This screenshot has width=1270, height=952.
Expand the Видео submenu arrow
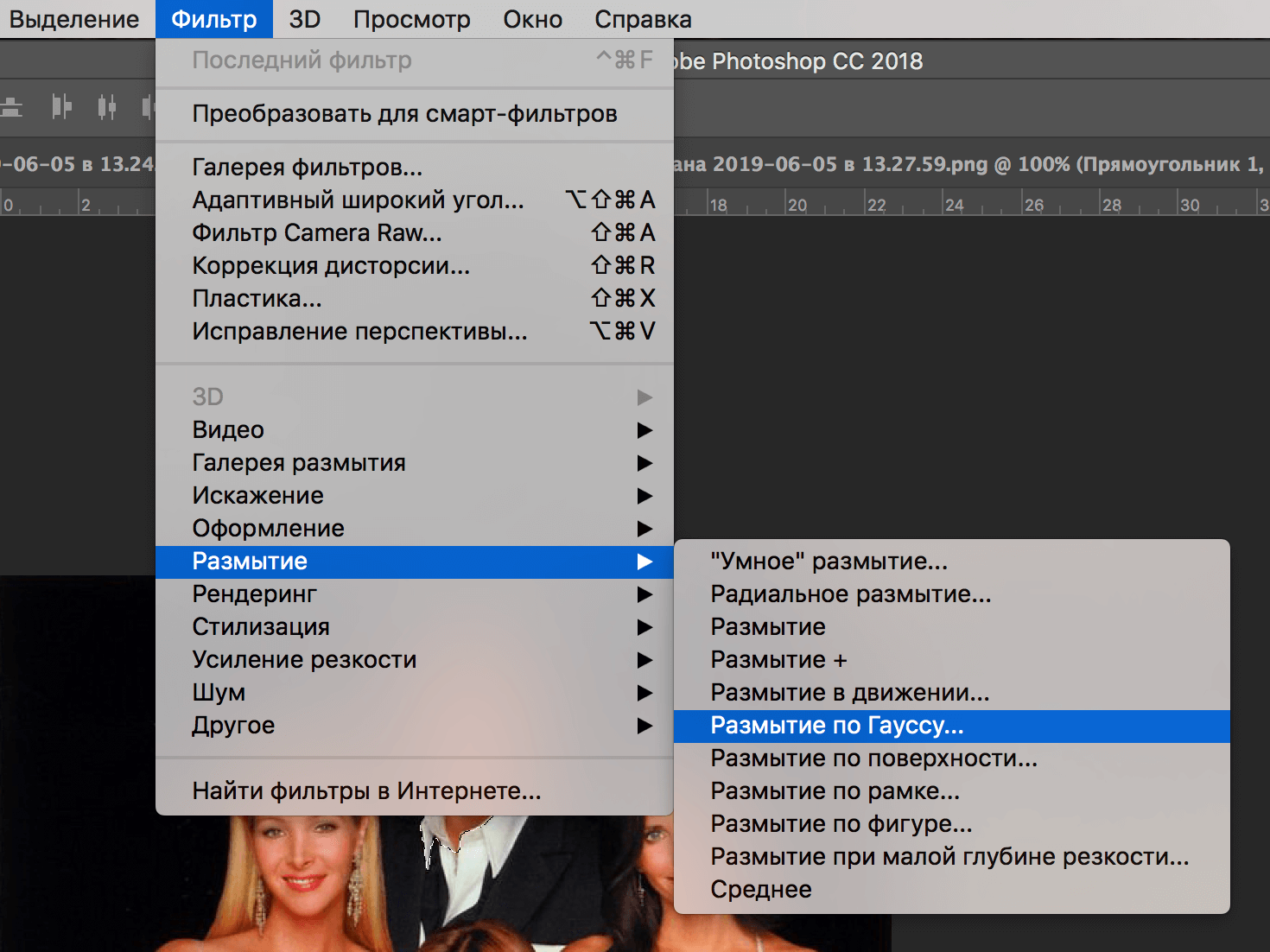coord(645,429)
